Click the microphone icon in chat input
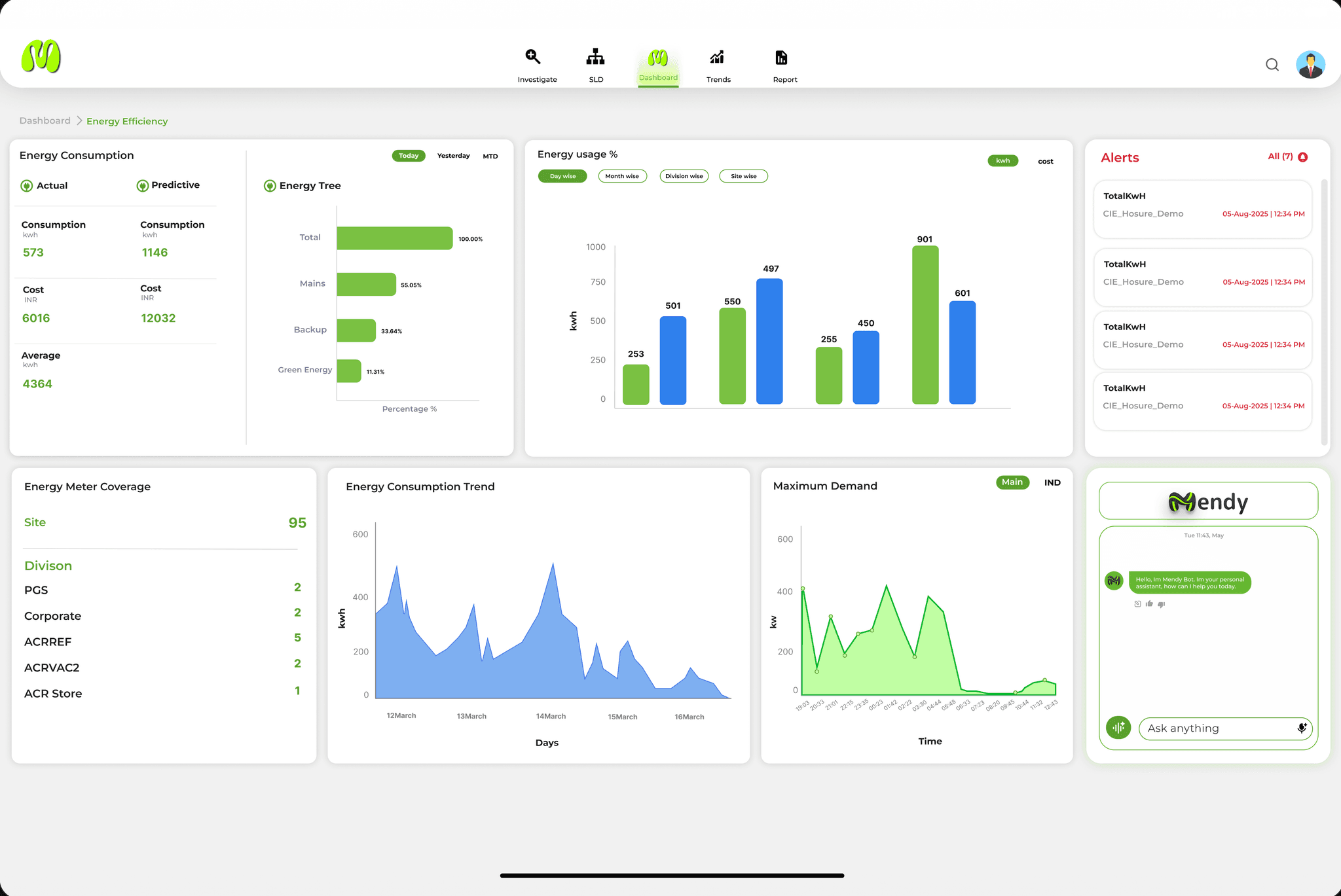 coord(1302,728)
